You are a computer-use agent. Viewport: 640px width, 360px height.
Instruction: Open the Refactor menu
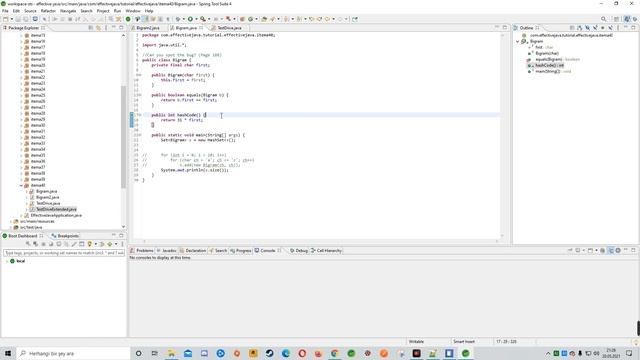tap(48, 11)
